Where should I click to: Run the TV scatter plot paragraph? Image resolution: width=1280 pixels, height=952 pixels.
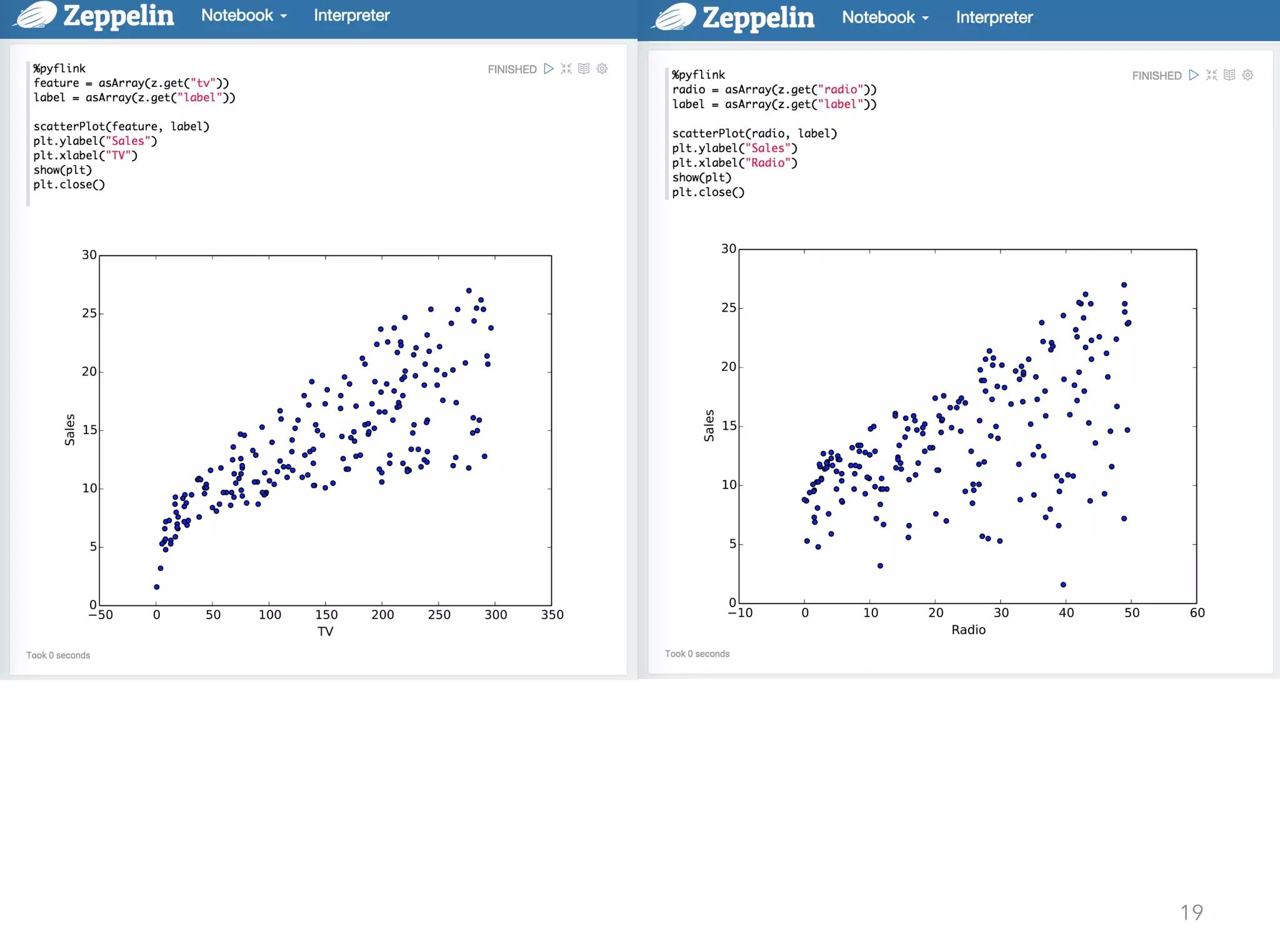pyautogui.click(x=549, y=69)
